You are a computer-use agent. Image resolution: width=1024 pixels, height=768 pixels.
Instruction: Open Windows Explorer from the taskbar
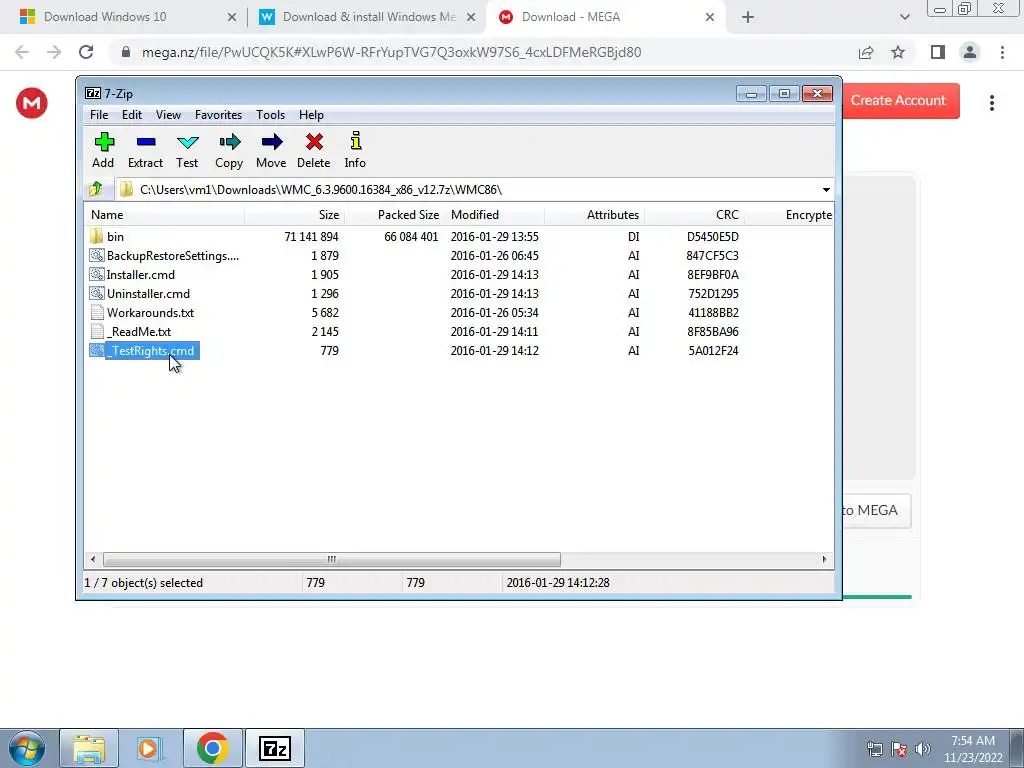pyautogui.click(x=89, y=748)
